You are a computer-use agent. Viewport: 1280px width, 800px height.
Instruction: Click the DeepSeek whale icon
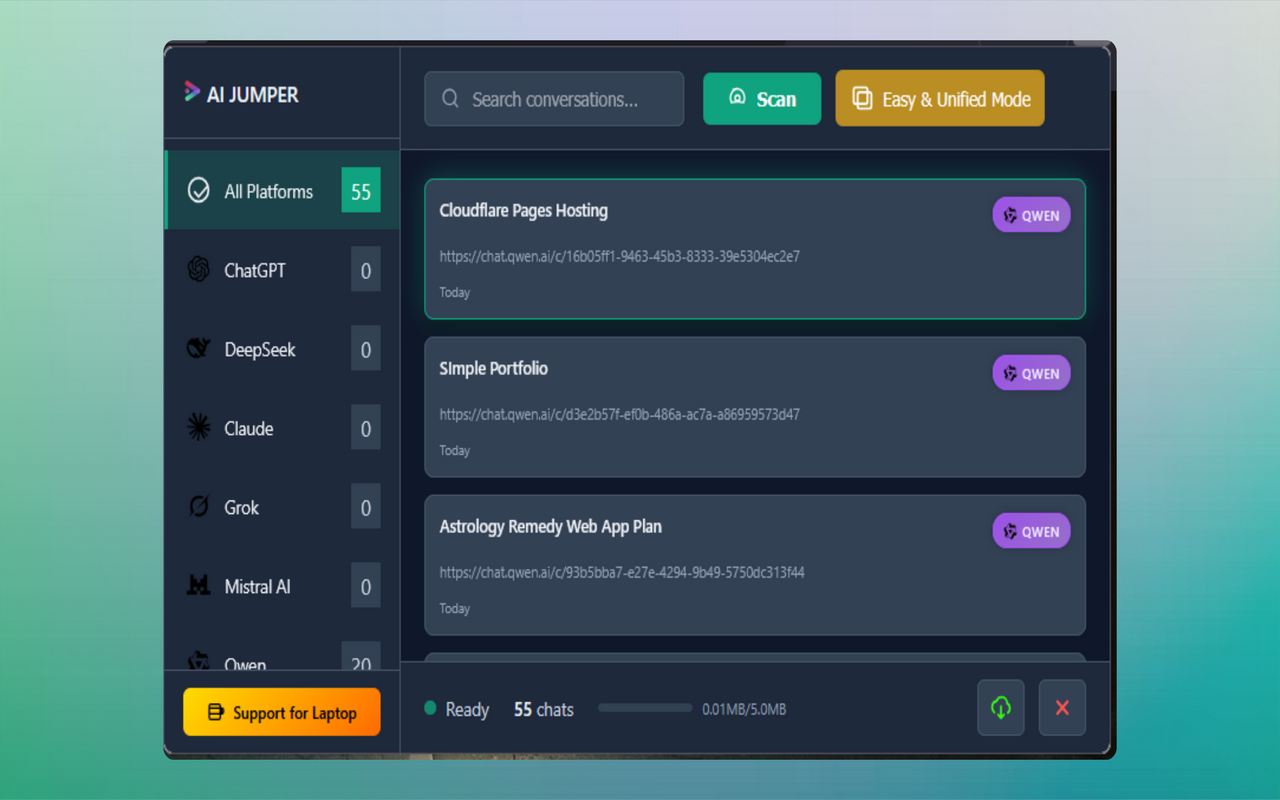point(198,348)
